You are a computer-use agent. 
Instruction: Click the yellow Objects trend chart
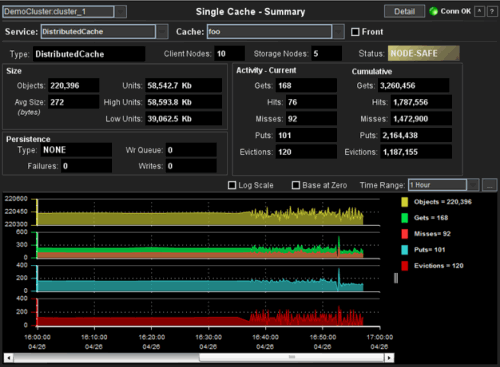[208, 212]
